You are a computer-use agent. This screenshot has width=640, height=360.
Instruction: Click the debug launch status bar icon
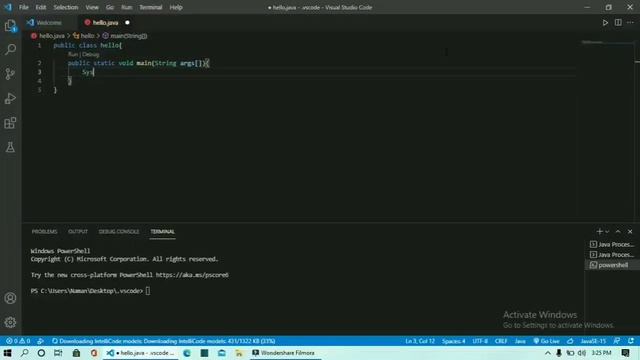(40, 341)
